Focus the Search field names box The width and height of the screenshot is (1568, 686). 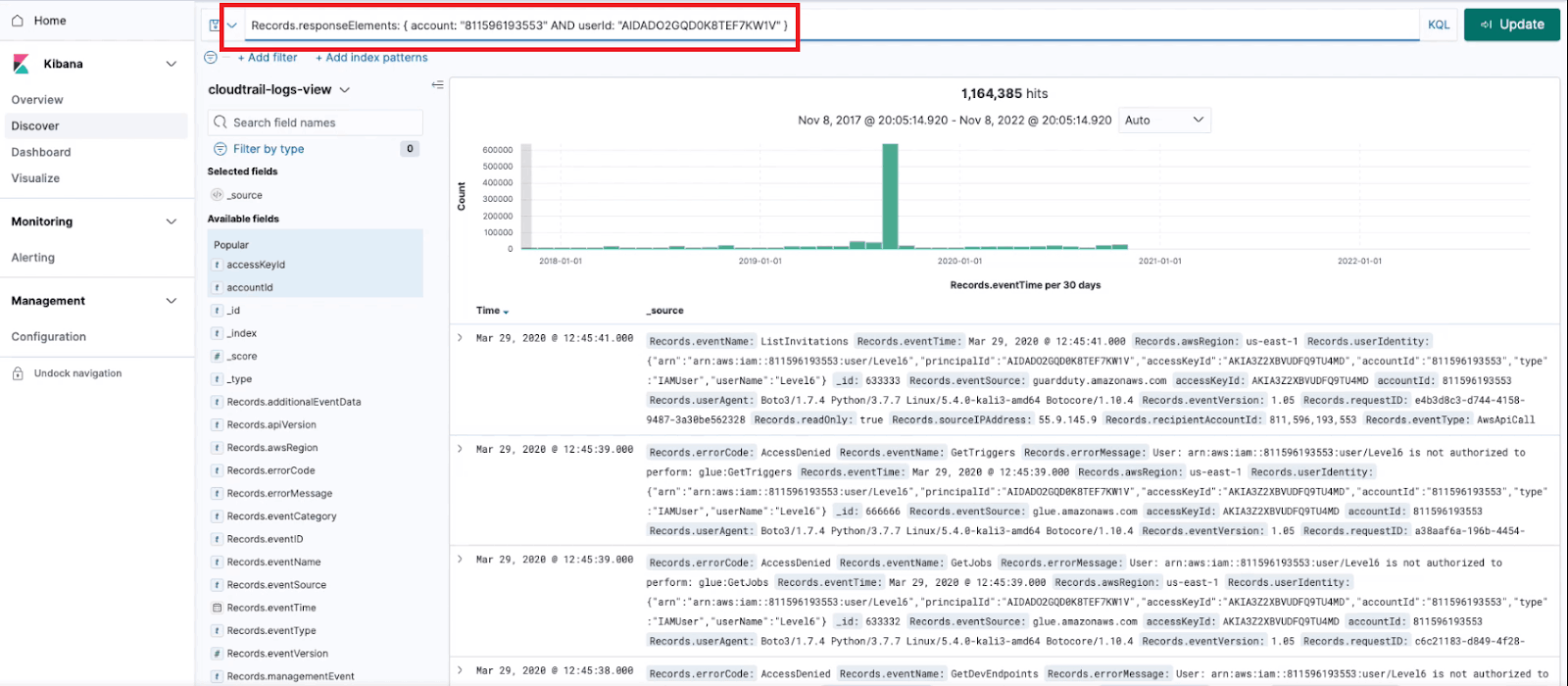tap(316, 122)
